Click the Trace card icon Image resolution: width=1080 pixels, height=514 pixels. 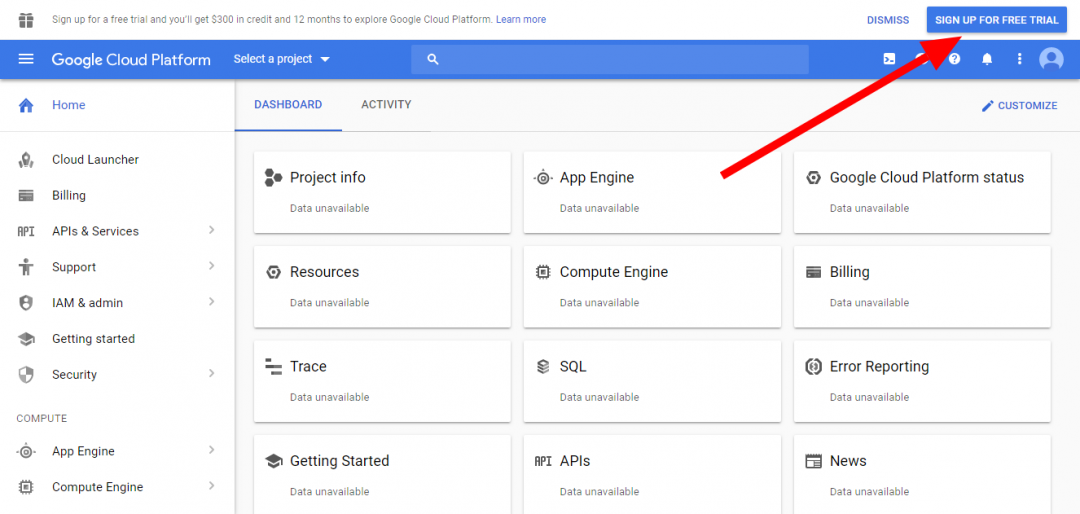click(x=273, y=367)
